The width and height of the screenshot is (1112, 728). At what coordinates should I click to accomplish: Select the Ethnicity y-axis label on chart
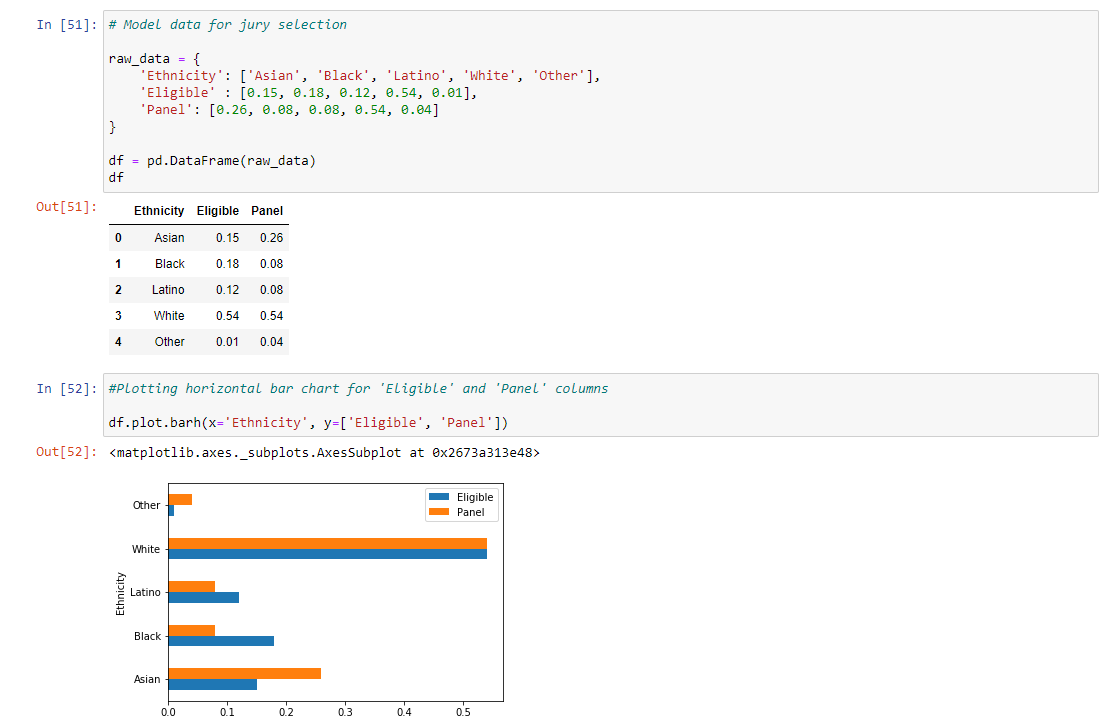coord(120,591)
